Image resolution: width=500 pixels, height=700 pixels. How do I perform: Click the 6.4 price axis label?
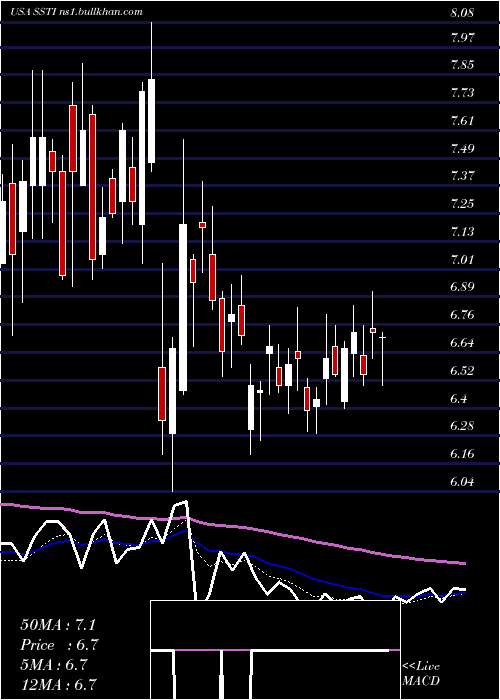(x=458, y=398)
